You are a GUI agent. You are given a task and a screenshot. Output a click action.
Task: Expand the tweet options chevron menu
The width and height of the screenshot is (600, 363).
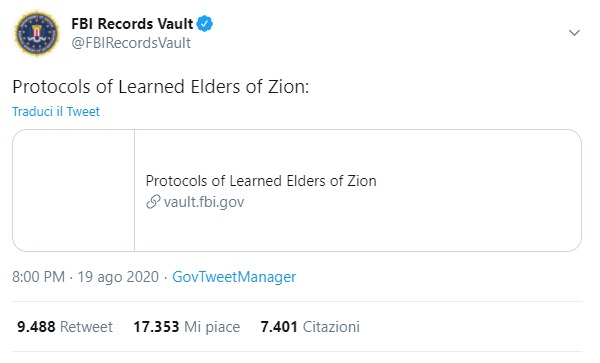574,33
